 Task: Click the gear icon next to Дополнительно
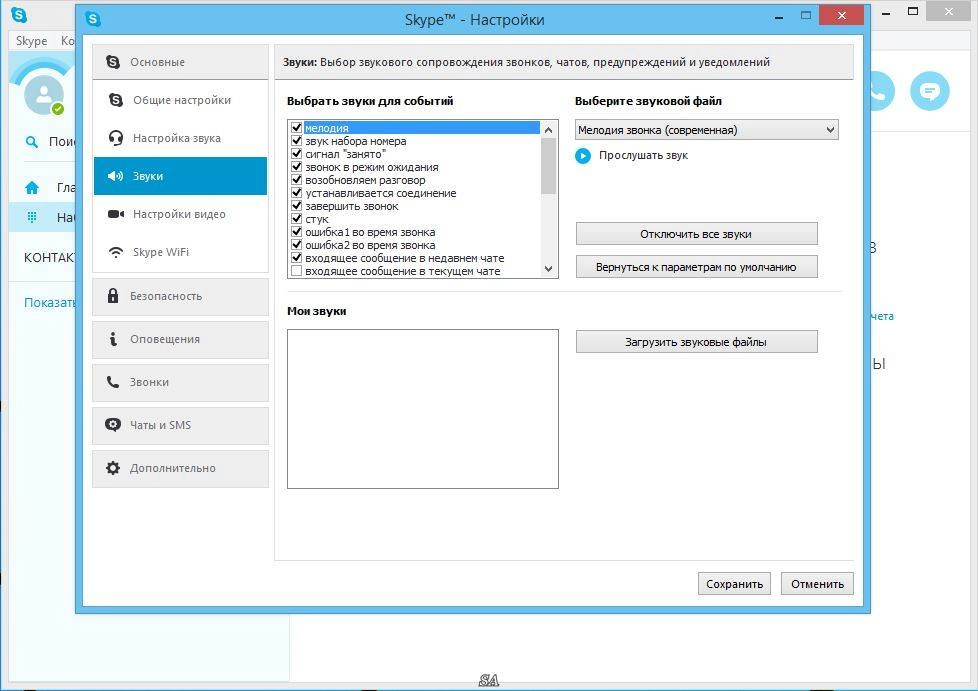[x=113, y=468]
